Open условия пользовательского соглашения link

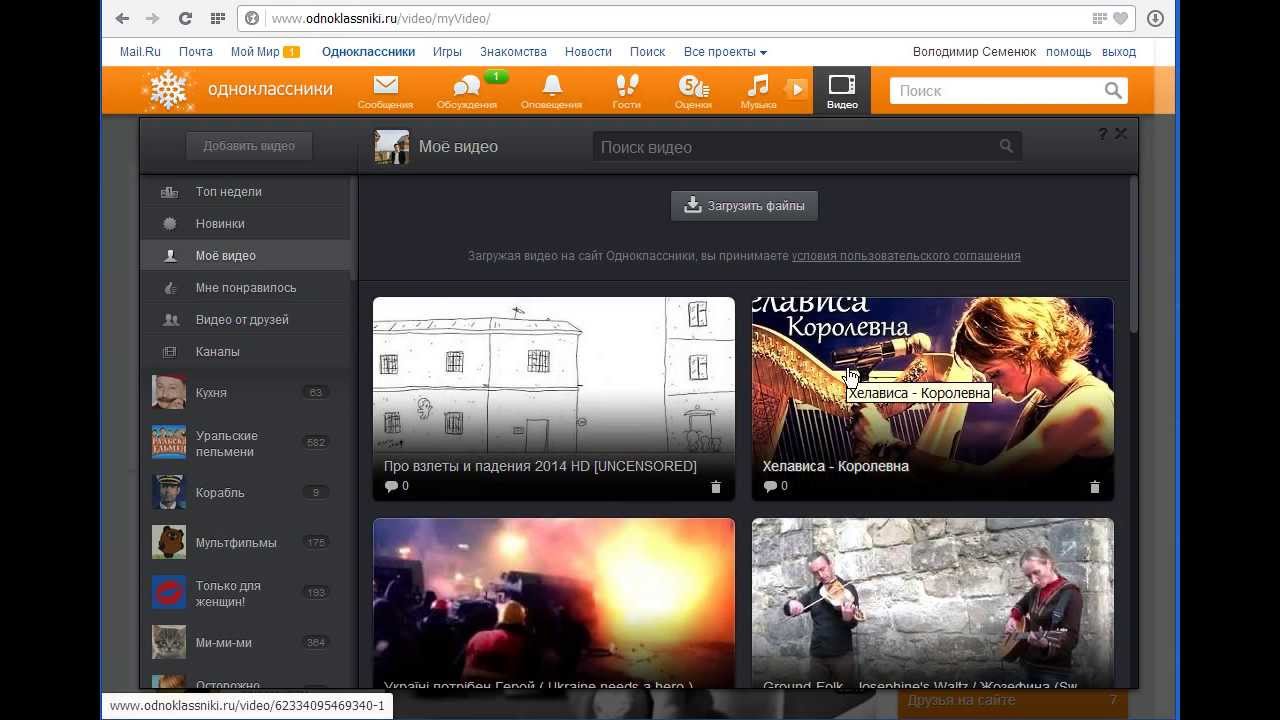coord(906,256)
